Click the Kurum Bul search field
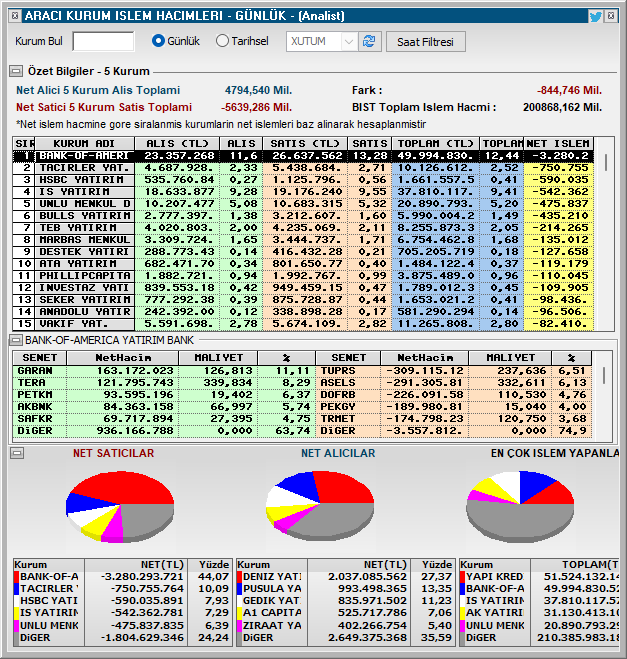This screenshot has width=627, height=659. (x=103, y=41)
